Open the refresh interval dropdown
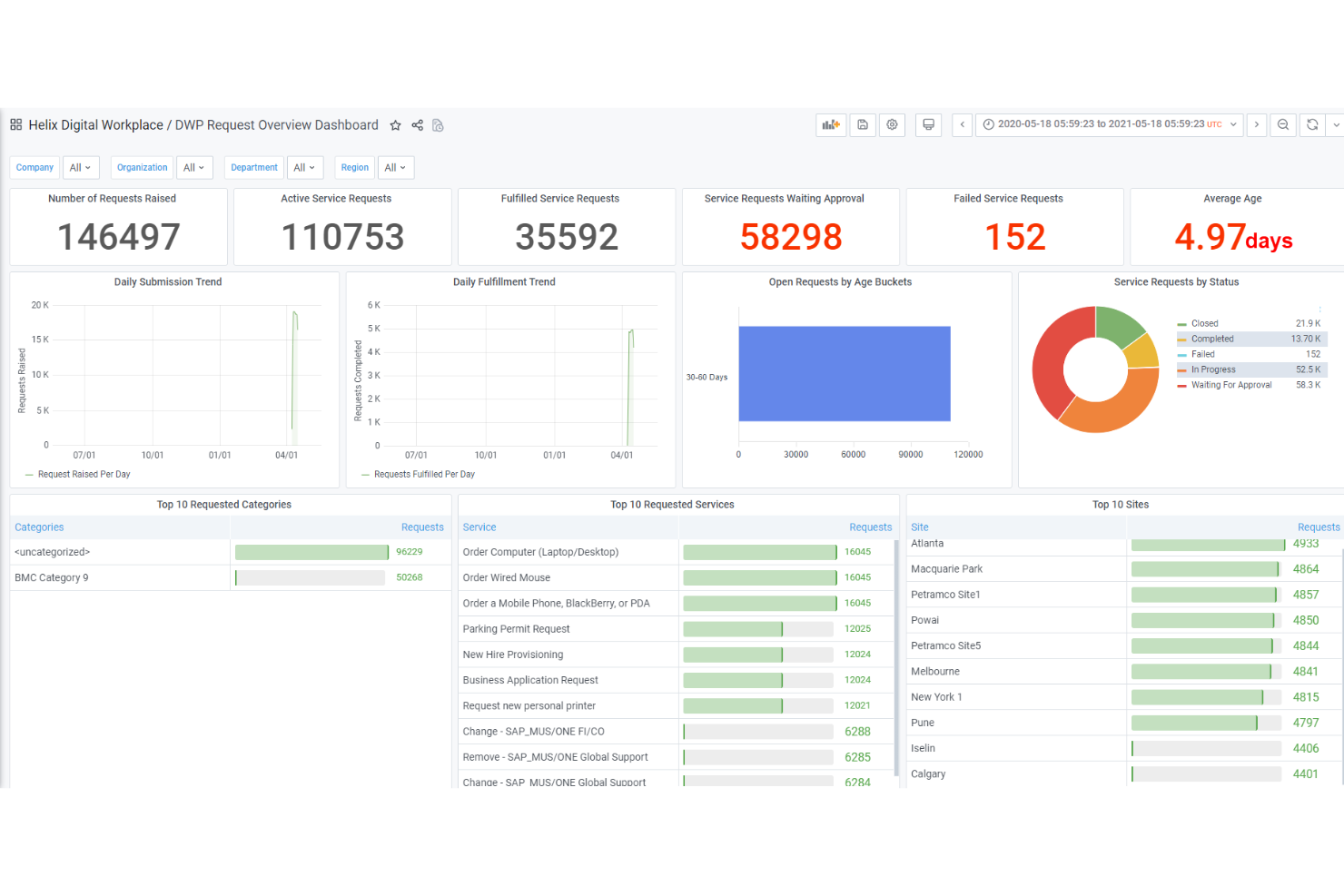This screenshot has width=1344, height=896. tap(1336, 124)
